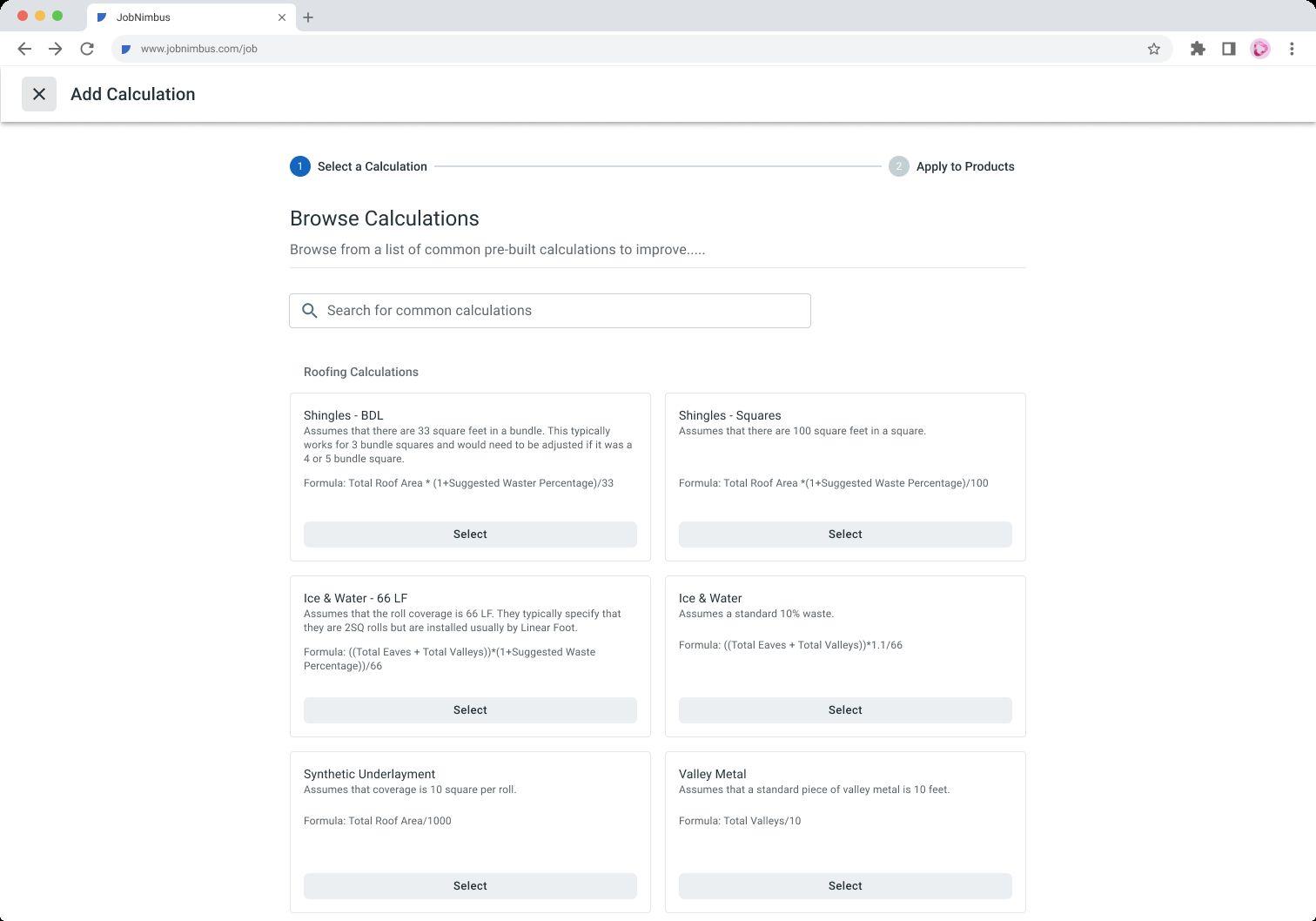Toggle the browser side panel icon
Screen dimensions: 1316x921
click(1229, 49)
